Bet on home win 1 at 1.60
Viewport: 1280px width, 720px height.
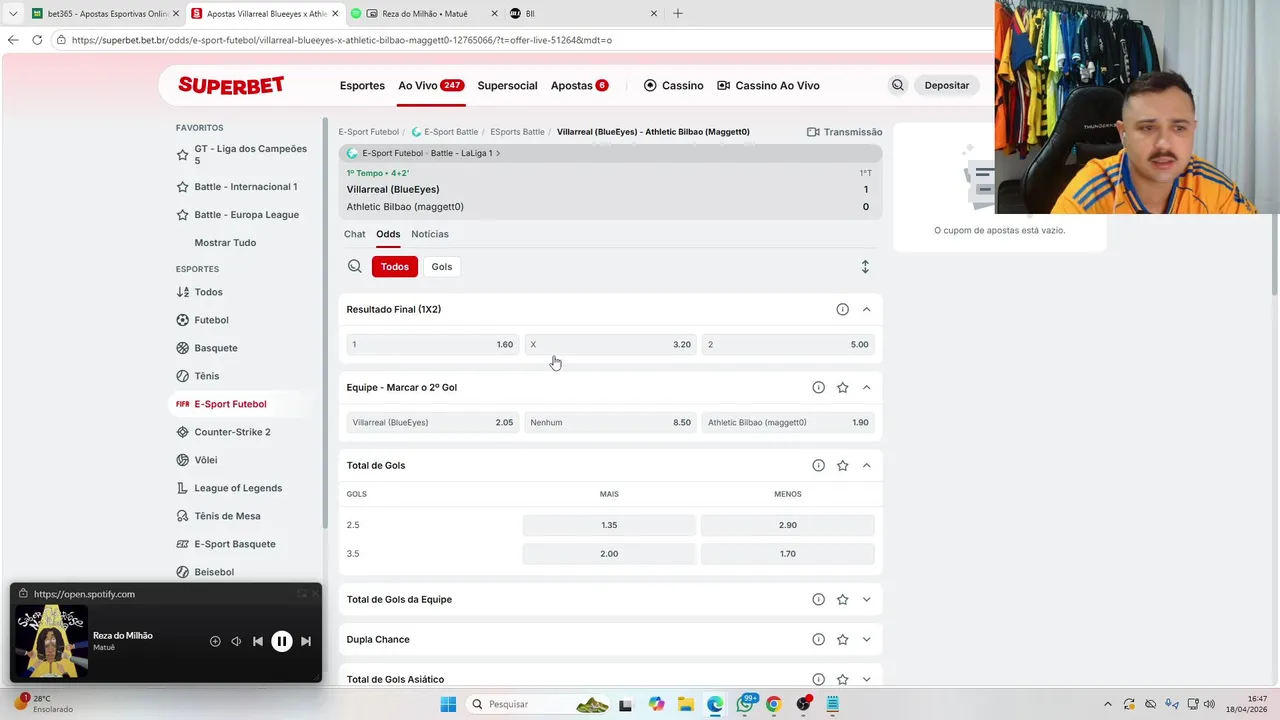tap(433, 344)
